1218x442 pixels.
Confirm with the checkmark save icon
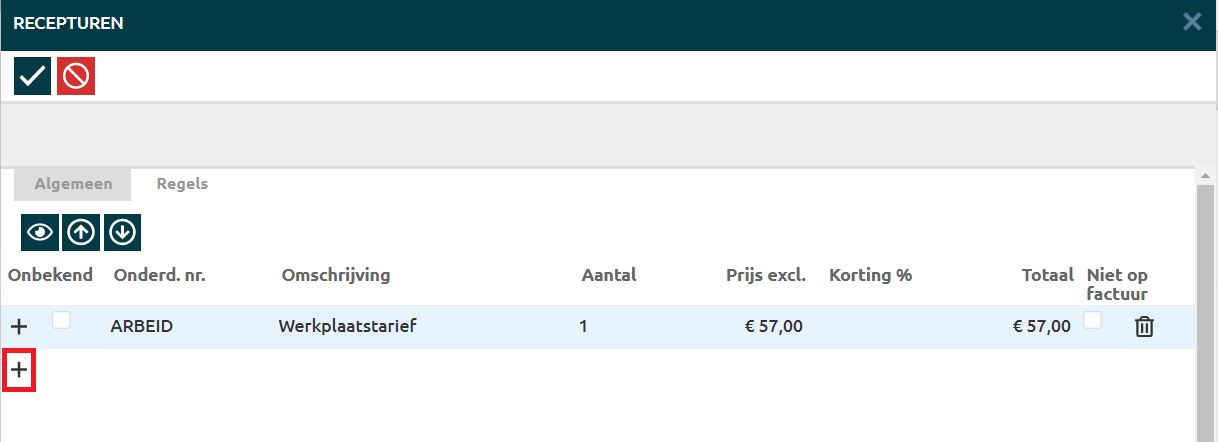32,76
